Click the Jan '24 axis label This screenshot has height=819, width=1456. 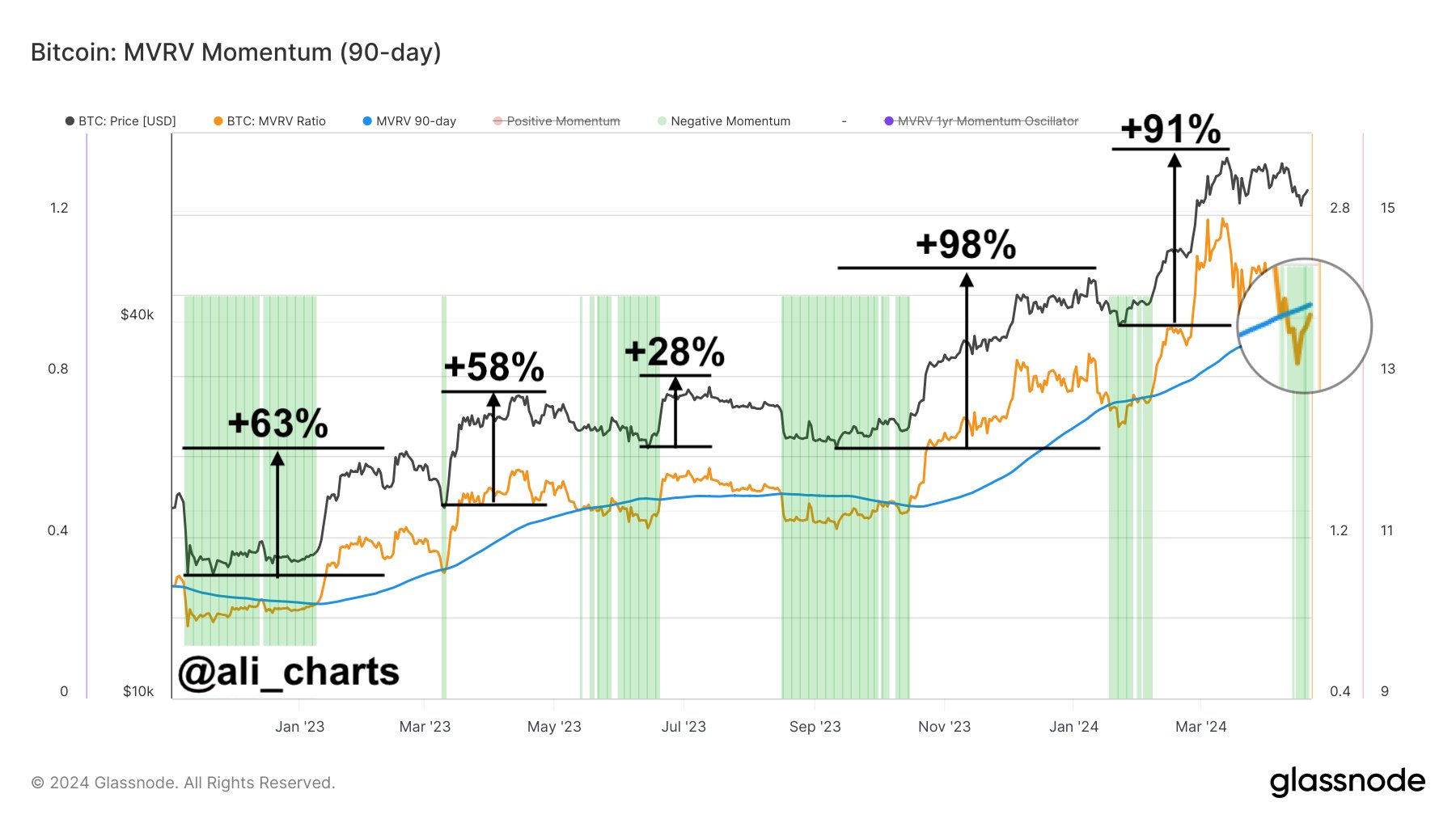point(1073,727)
